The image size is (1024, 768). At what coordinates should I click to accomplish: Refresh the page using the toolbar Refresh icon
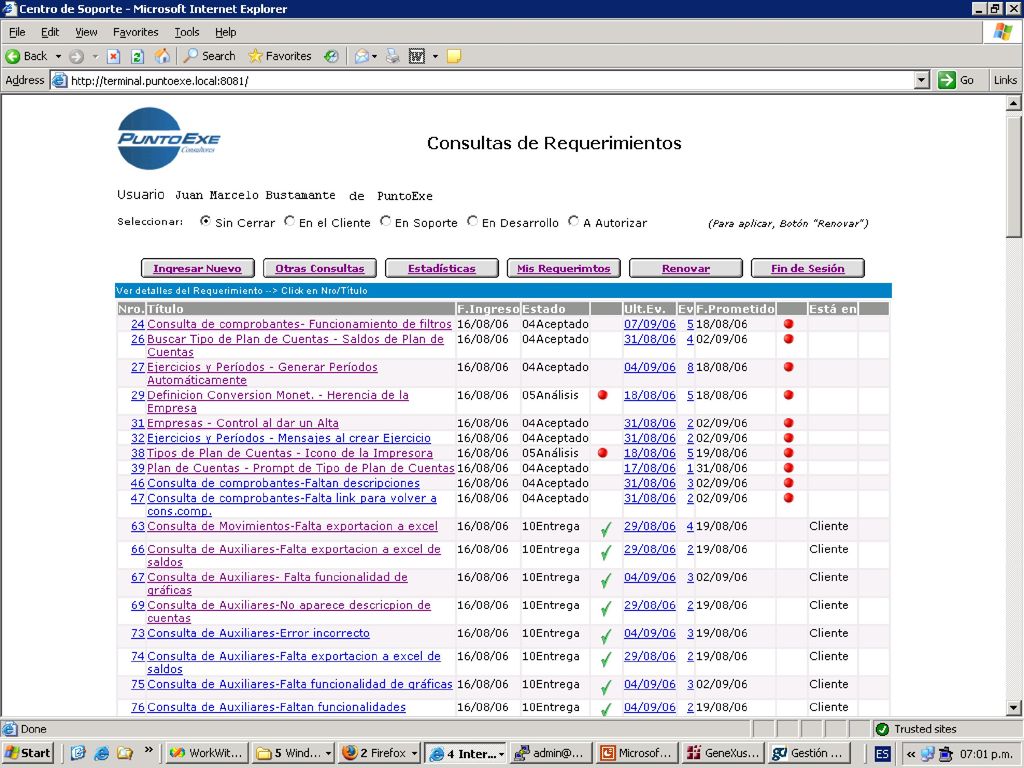point(137,56)
